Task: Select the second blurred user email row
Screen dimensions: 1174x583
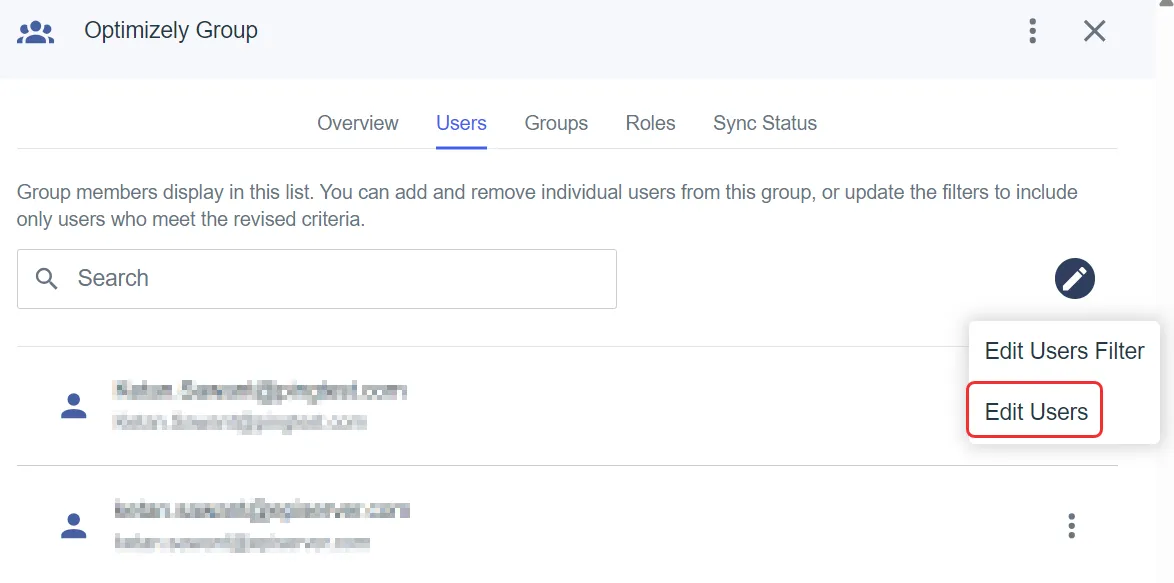Action: click(x=567, y=525)
